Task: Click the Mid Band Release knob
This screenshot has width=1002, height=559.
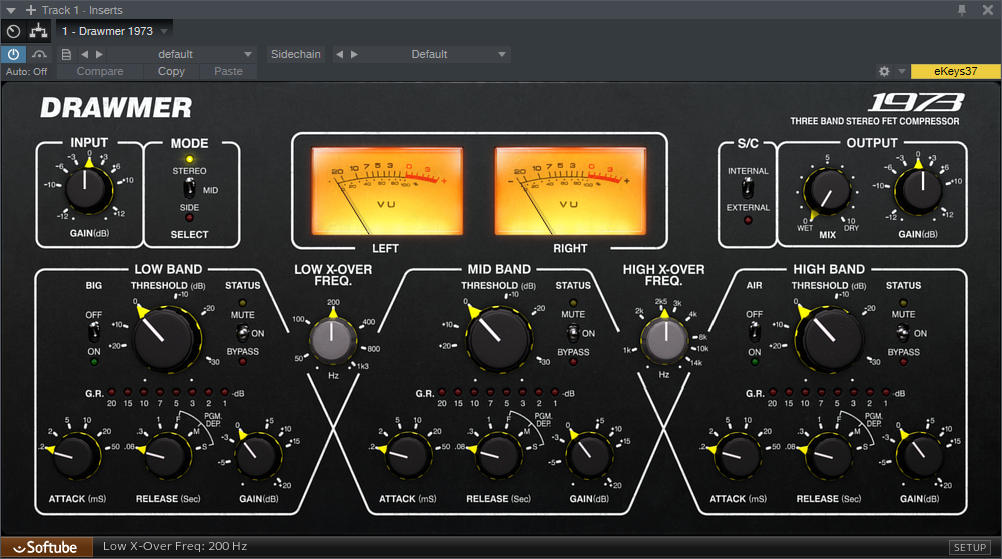Action: pyautogui.click(x=498, y=456)
